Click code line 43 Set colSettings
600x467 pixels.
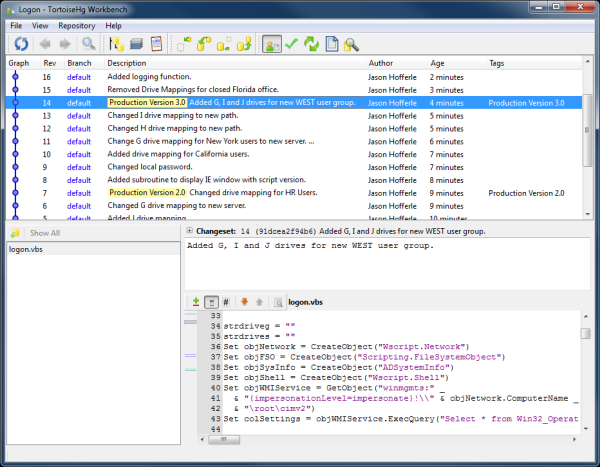tap(401, 419)
